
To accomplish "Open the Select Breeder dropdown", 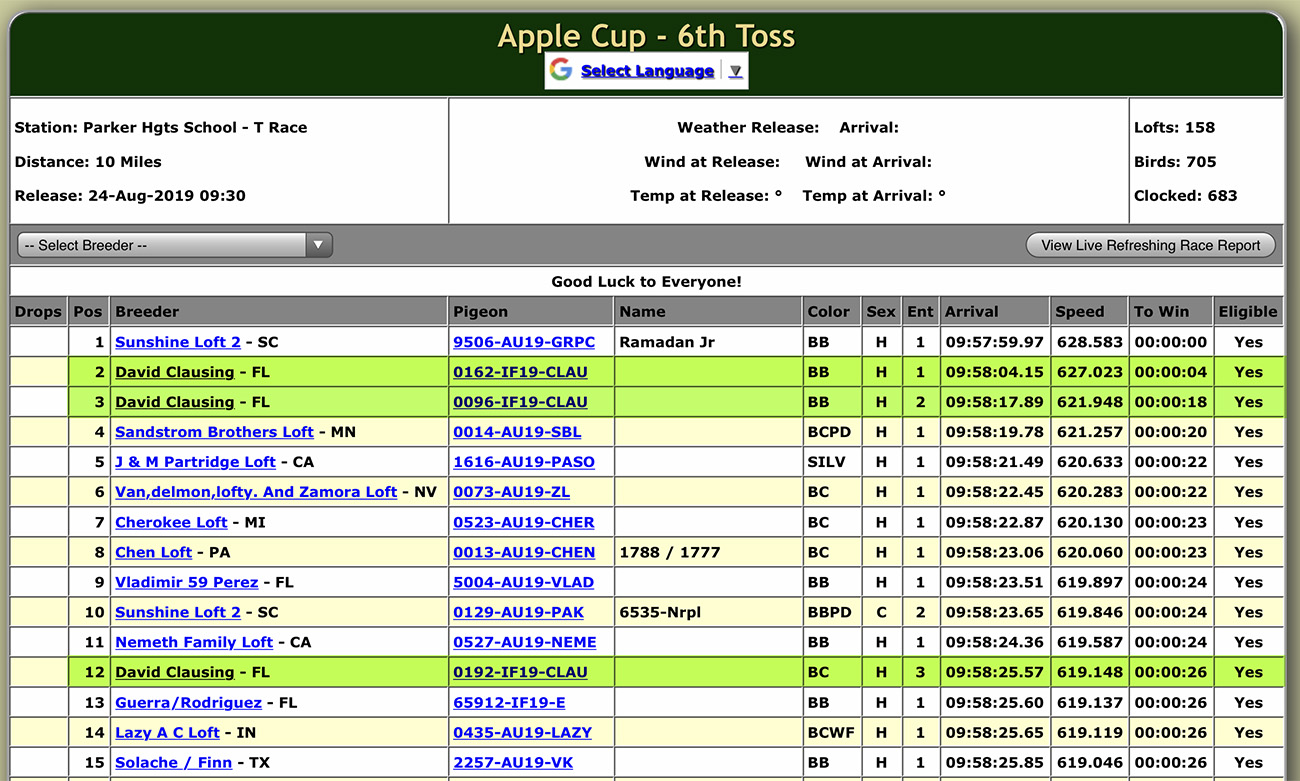I will click(174, 245).
